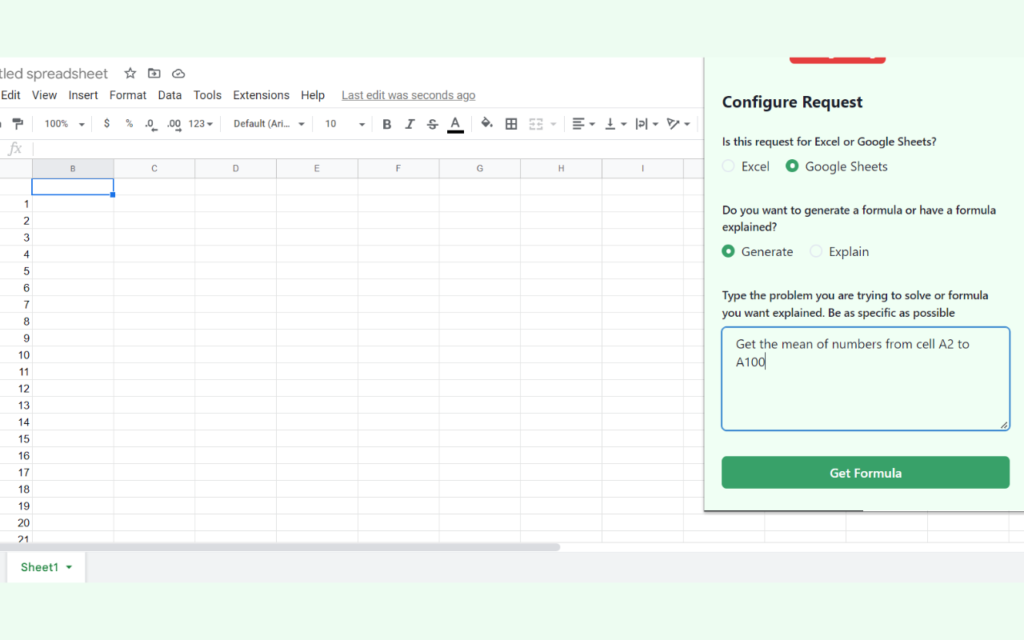
Task: Format selection as percent
Action: (x=127, y=123)
